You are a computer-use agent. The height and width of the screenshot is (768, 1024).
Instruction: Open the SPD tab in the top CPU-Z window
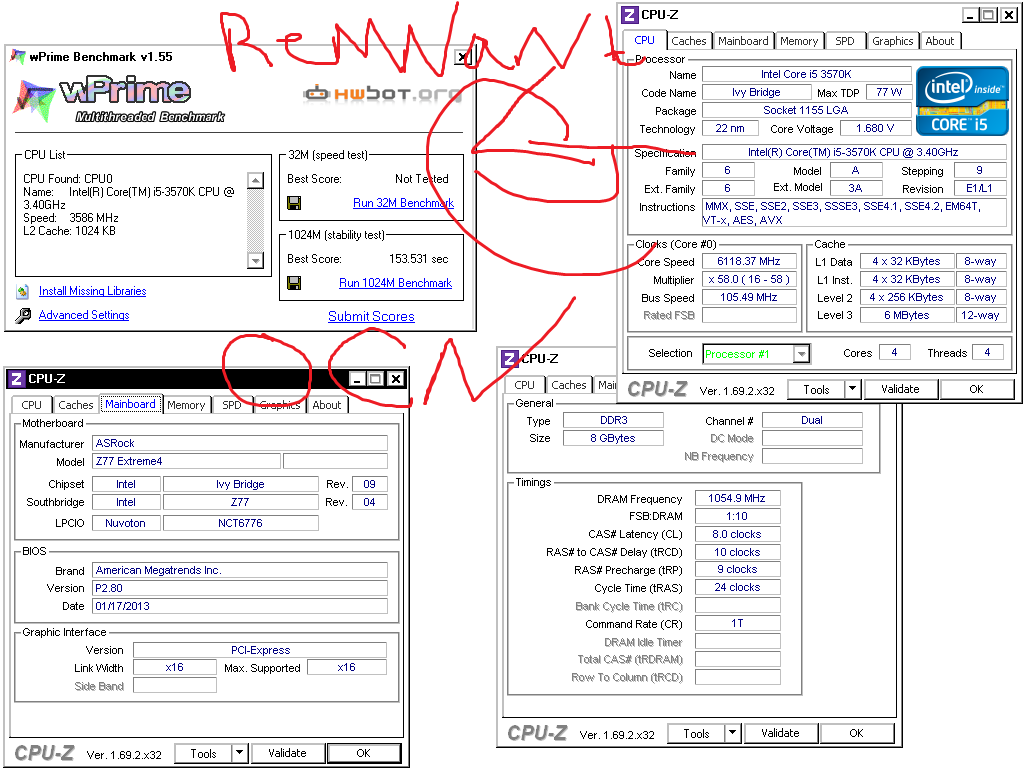click(844, 40)
